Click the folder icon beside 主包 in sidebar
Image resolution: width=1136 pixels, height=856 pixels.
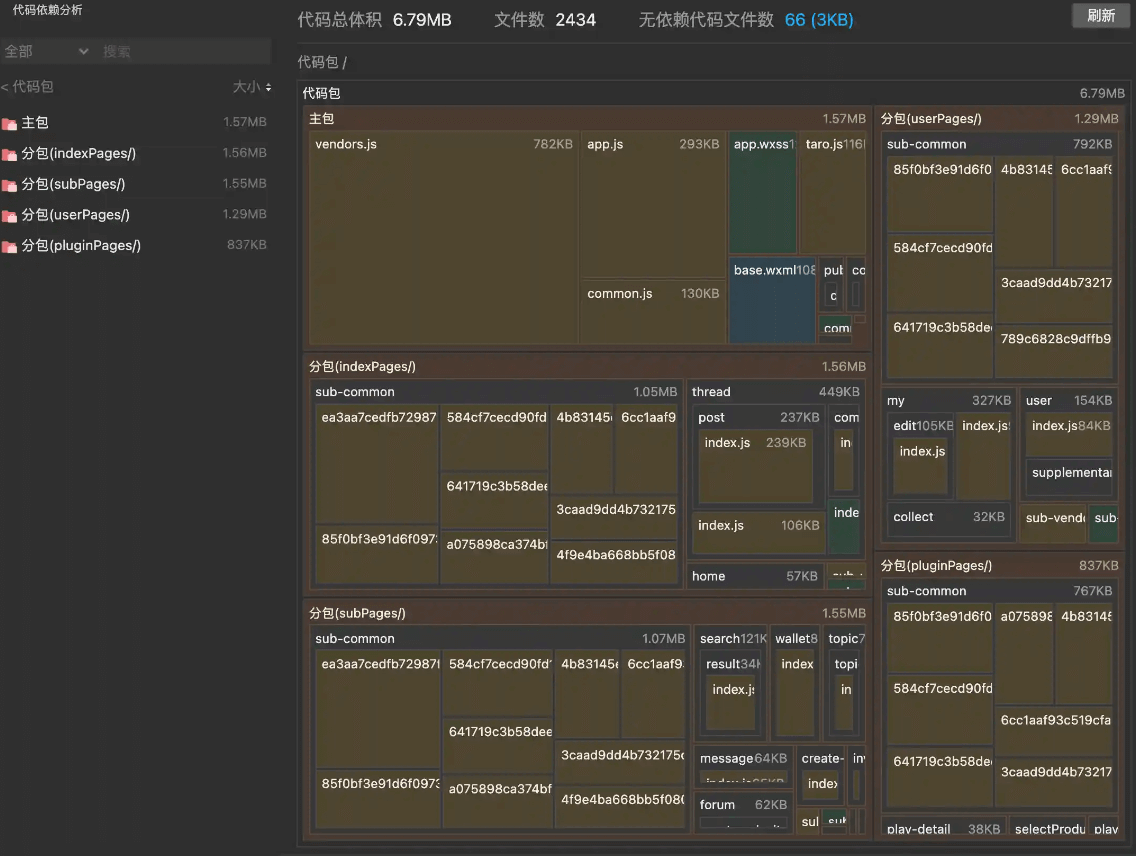tap(9, 123)
